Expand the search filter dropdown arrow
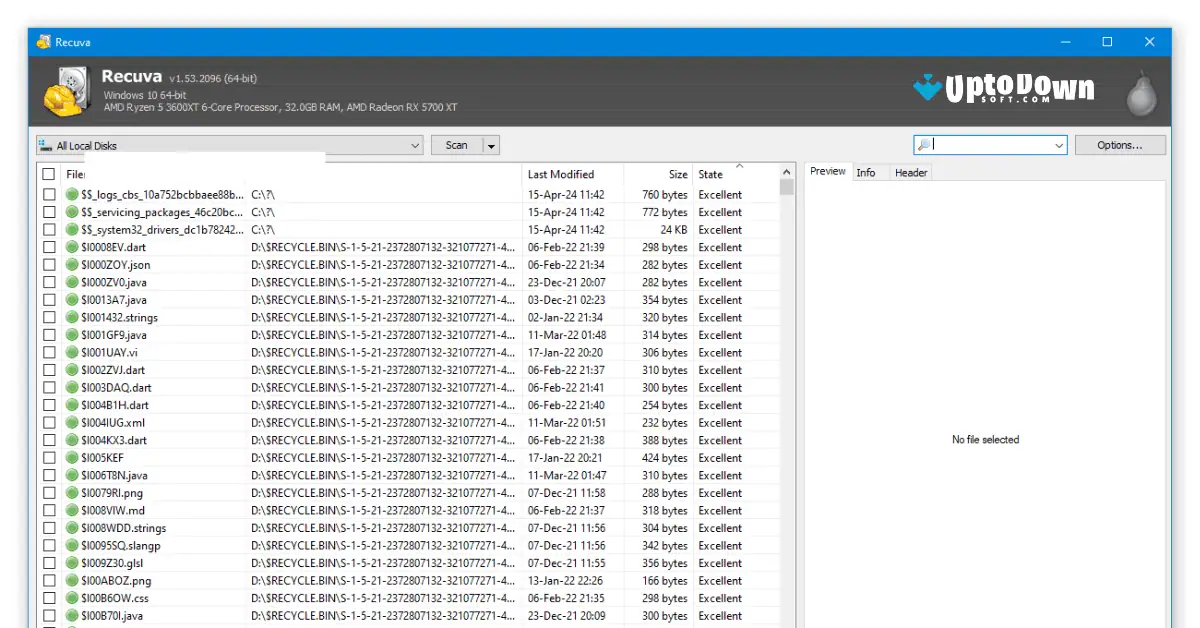This screenshot has width=1200, height=628. pyautogui.click(x=1058, y=144)
